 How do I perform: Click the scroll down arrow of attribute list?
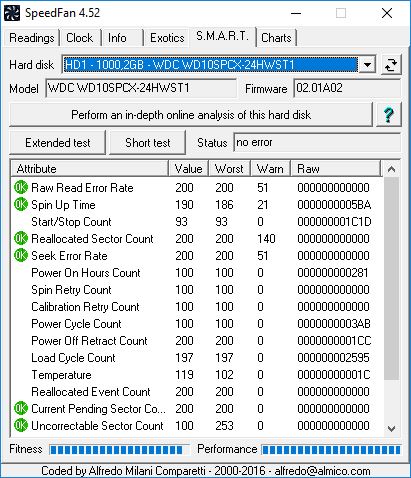tap(392, 429)
